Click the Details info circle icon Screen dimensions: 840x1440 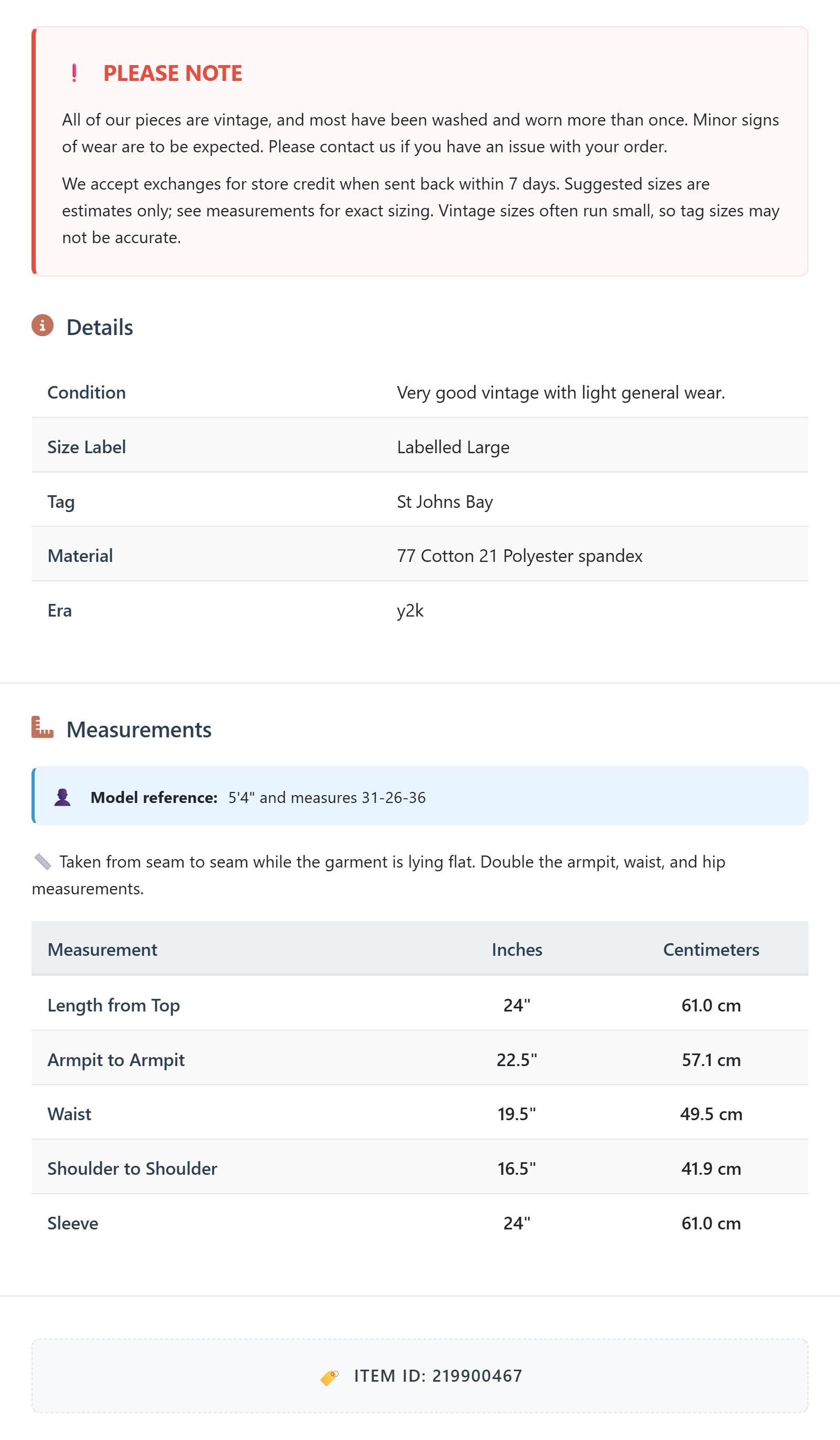pyautogui.click(x=43, y=325)
